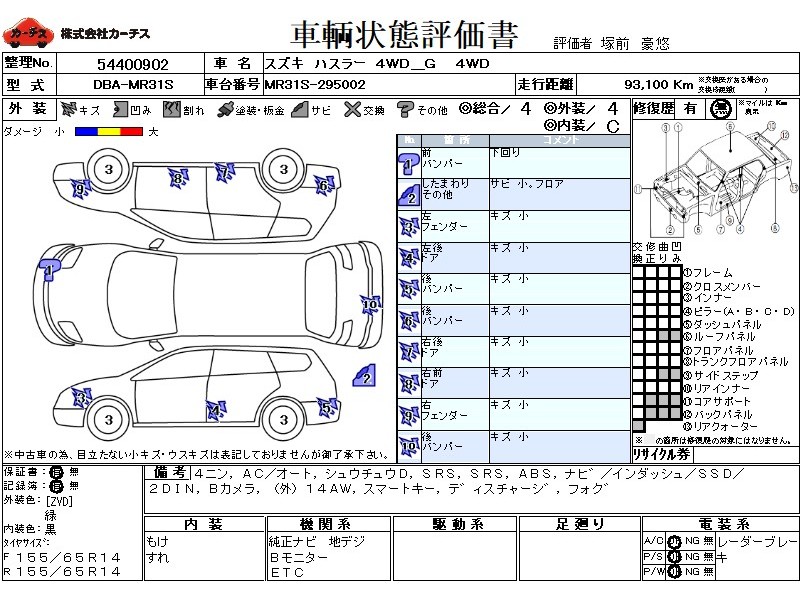The image size is (800, 600).
Task: In the damage table, select the No. 3 icon
Action: (x=409, y=227)
